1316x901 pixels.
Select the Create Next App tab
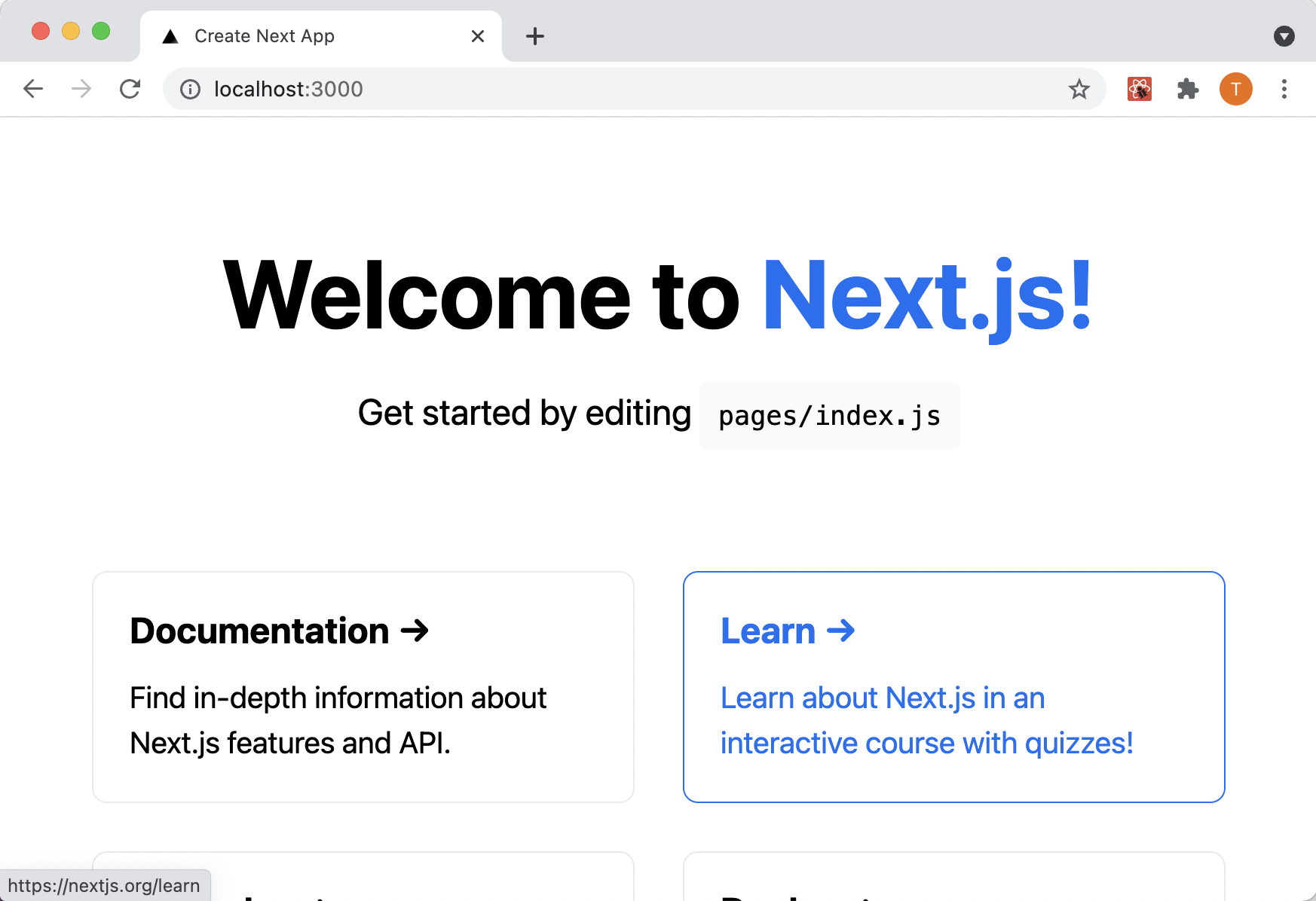click(321, 36)
